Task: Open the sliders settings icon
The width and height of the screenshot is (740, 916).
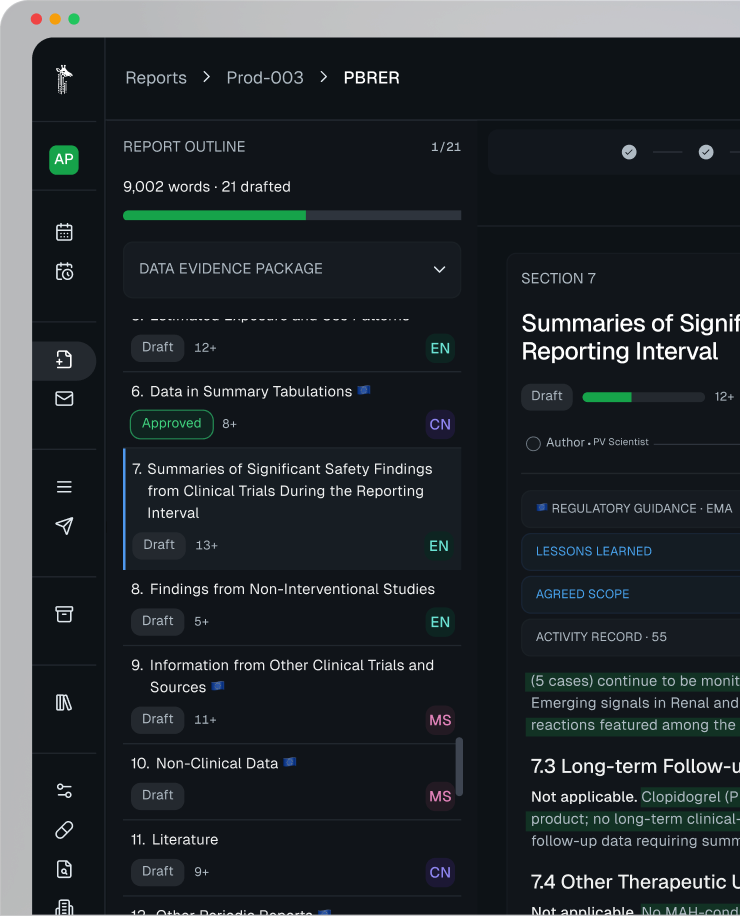Action: pyautogui.click(x=64, y=791)
